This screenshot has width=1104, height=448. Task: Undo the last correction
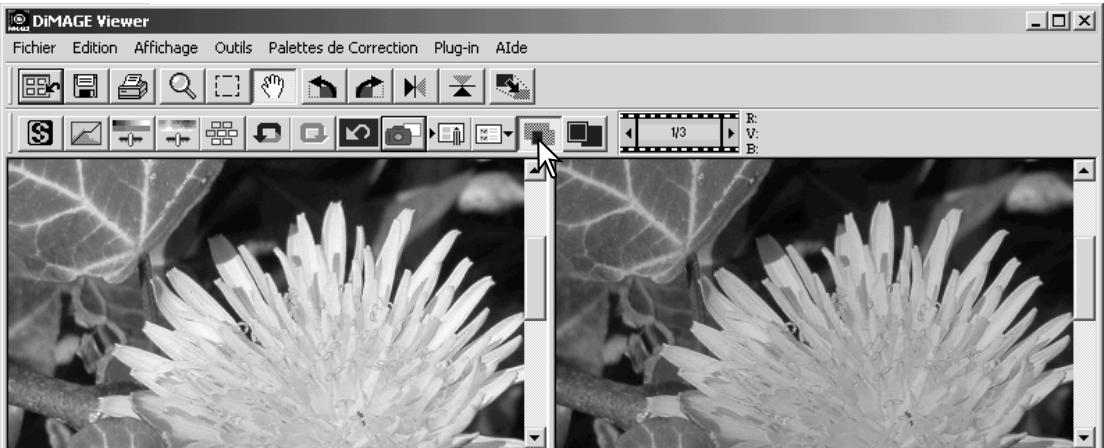pos(268,133)
